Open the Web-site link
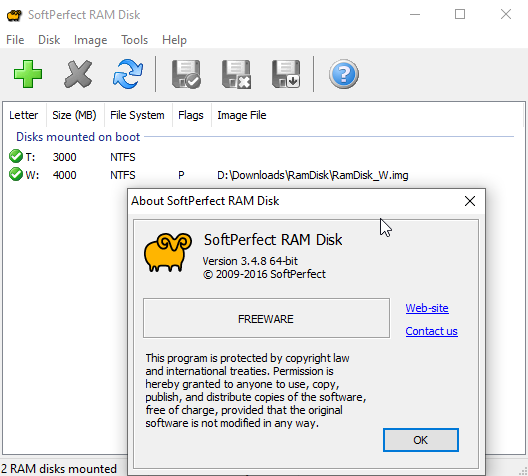The image size is (528, 476). pos(427,308)
